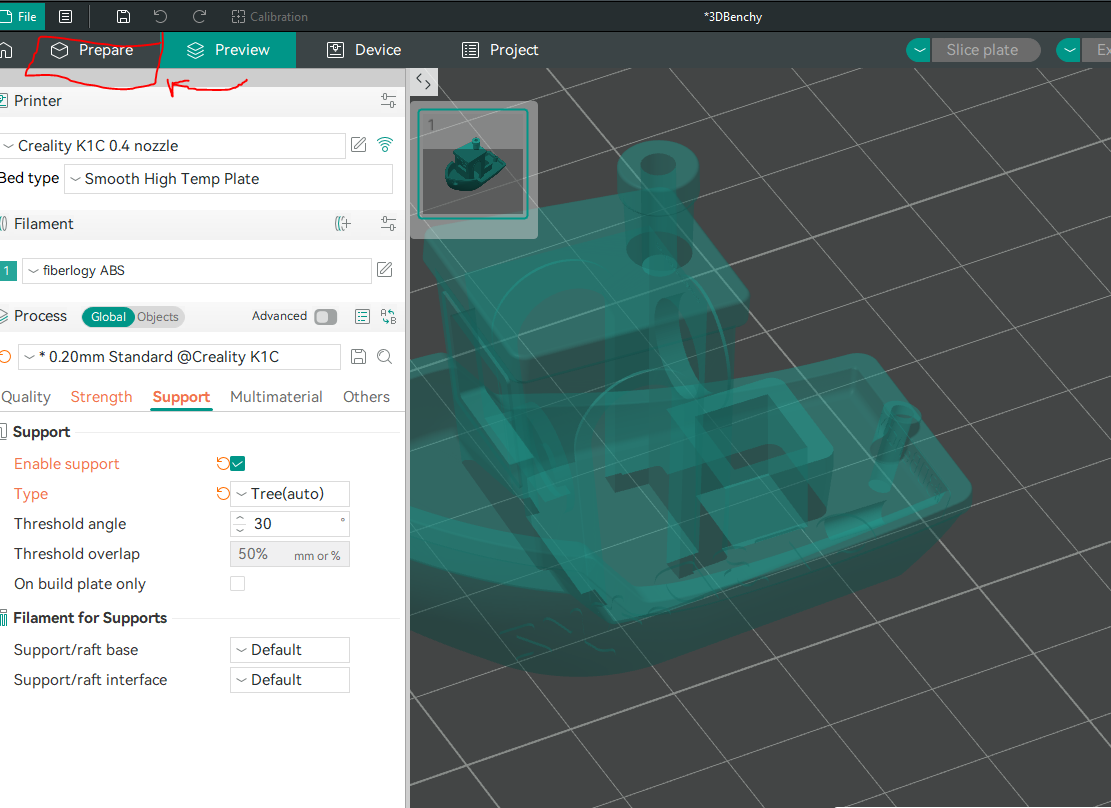Click the Filament for Supports heading
The height and width of the screenshot is (808, 1111).
pyautogui.click(x=90, y=618)
